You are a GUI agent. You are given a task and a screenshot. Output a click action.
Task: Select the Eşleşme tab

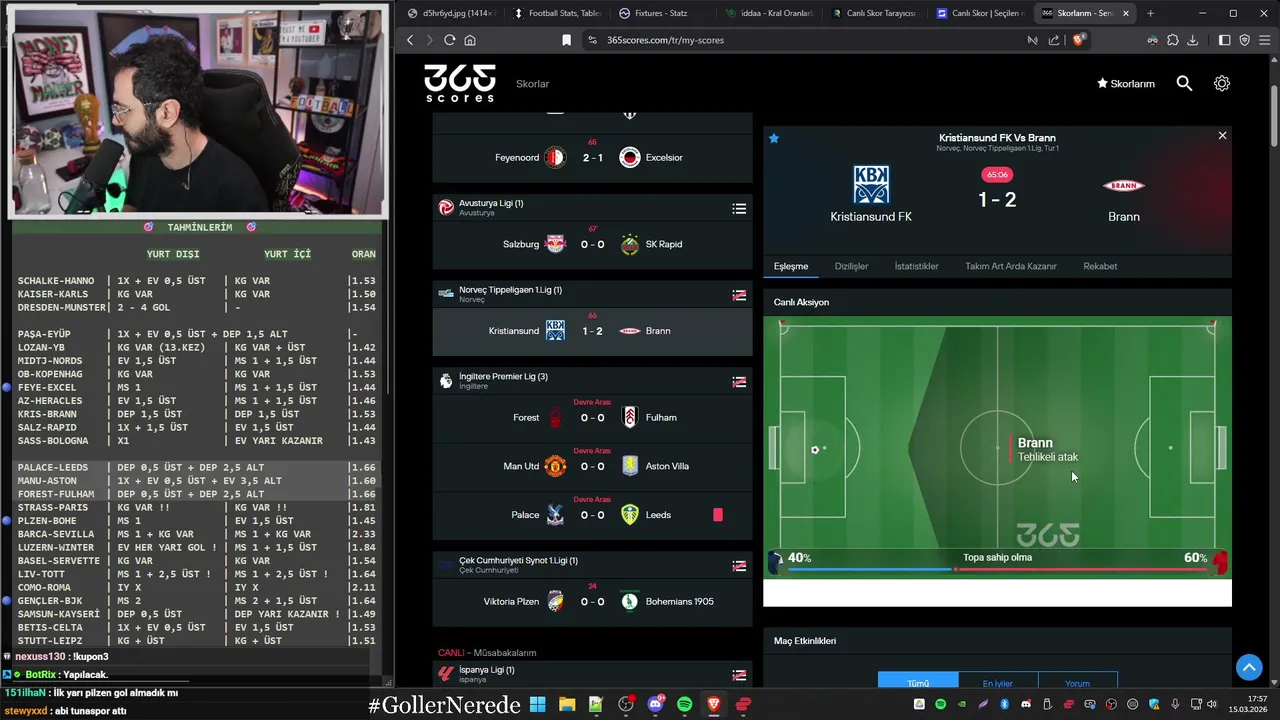click(790, 266)
